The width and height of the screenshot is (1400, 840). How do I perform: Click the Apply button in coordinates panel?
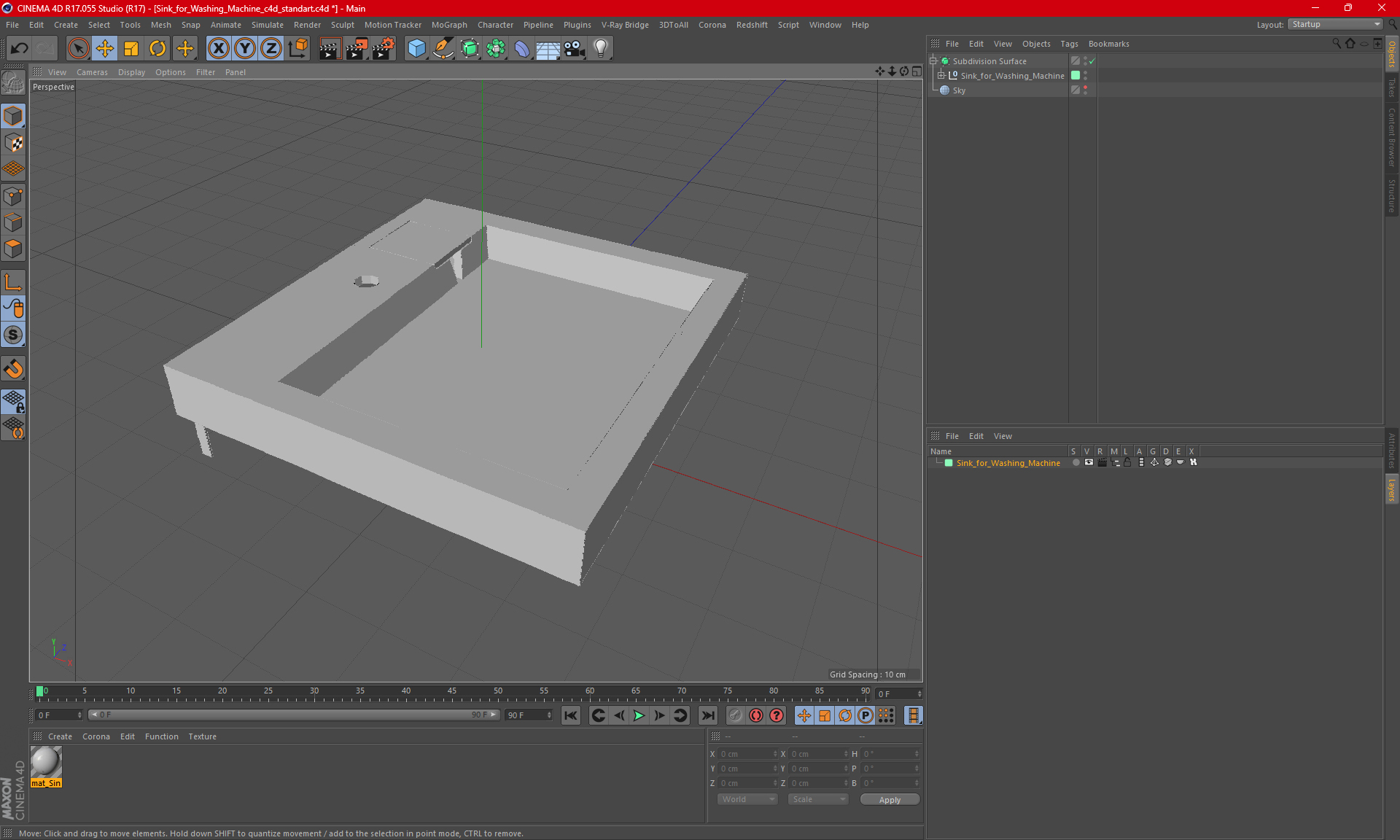(889, 800)
